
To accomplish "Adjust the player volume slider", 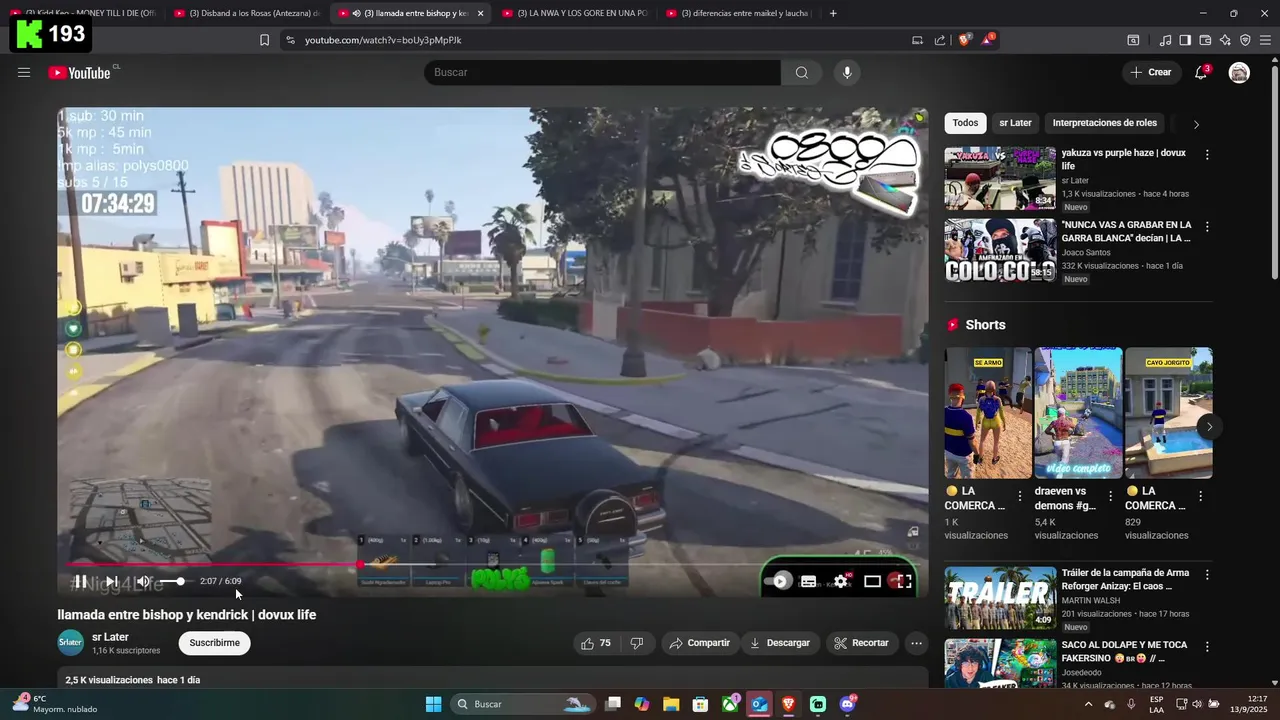I will 172,581.
